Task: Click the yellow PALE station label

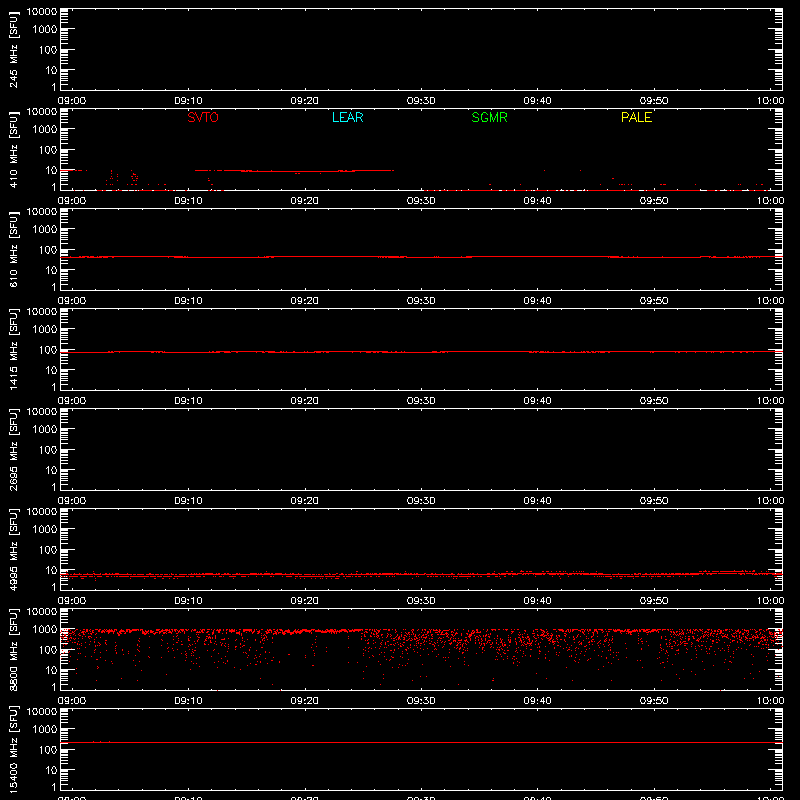Action: (x=636, y=117)
